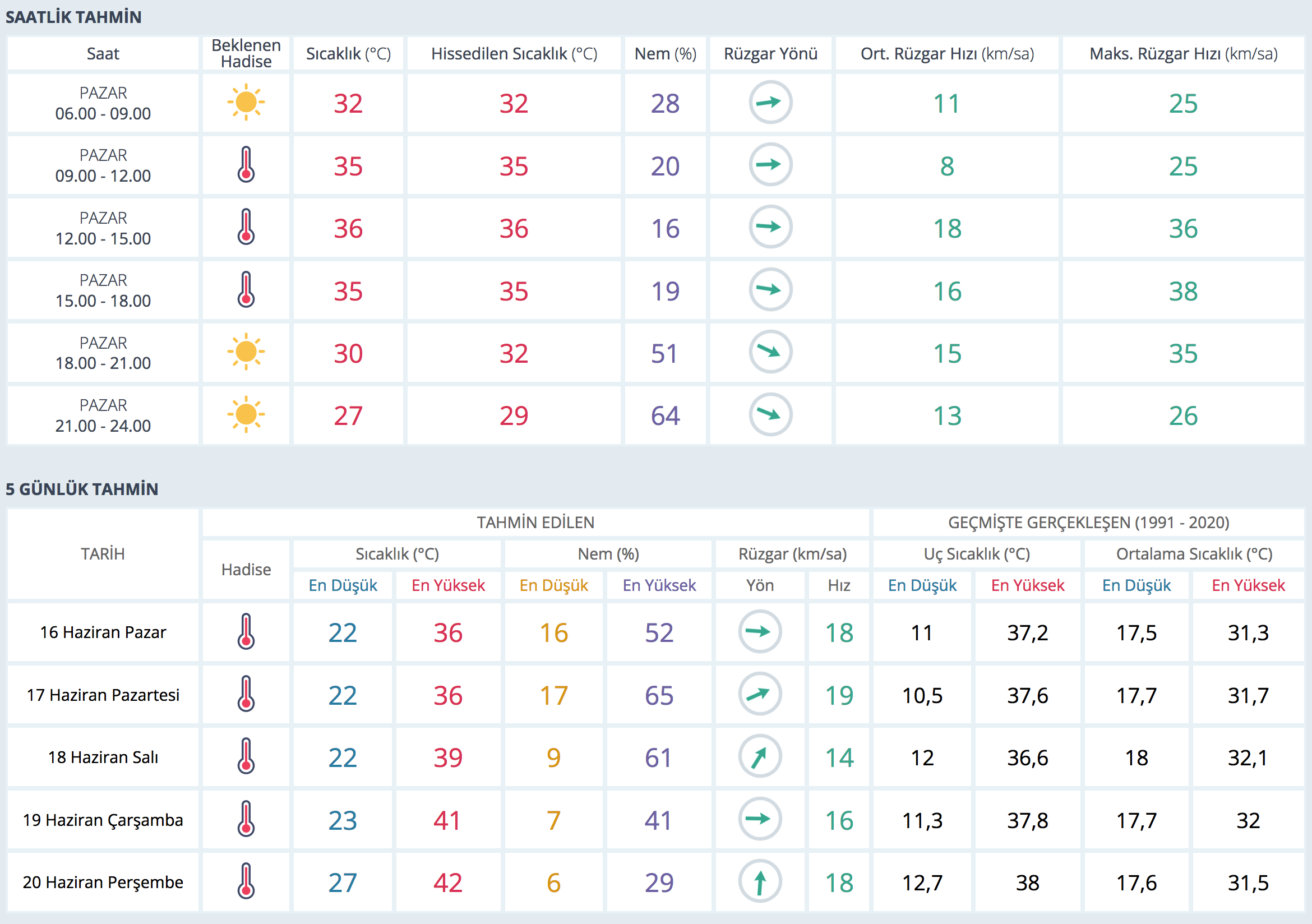Click thermometer icon for 19 Haziran Çarşamba
This screenshot has width=1312, height=924.
click(x=246, y=819)
